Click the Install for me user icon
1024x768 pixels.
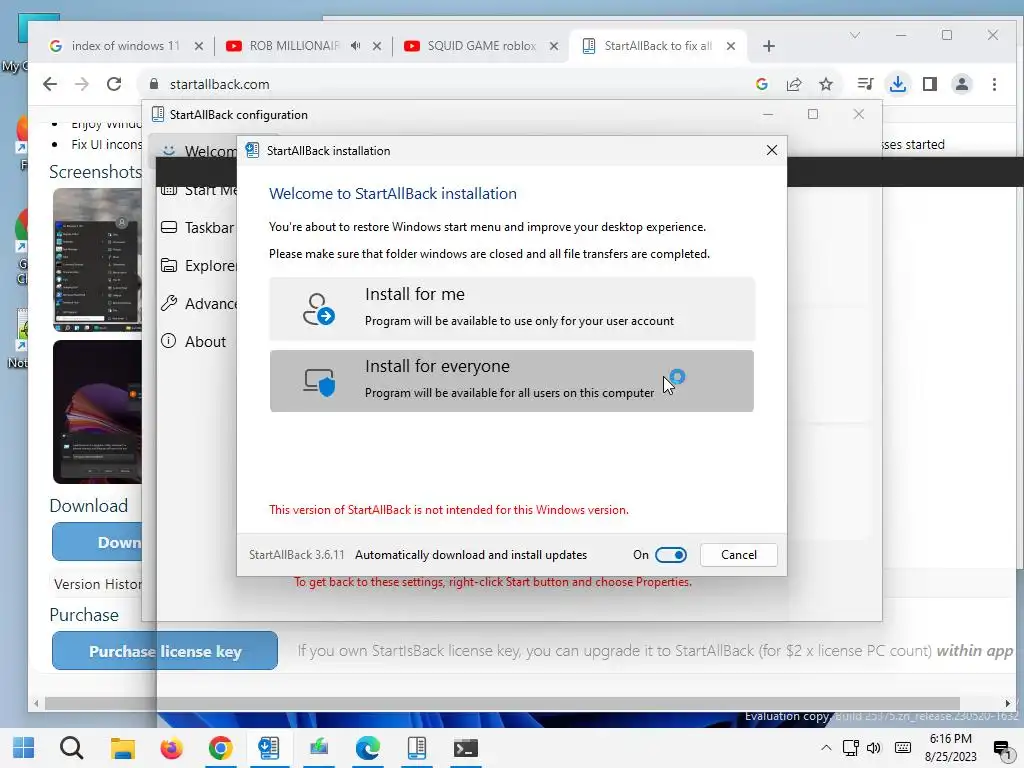318,309
